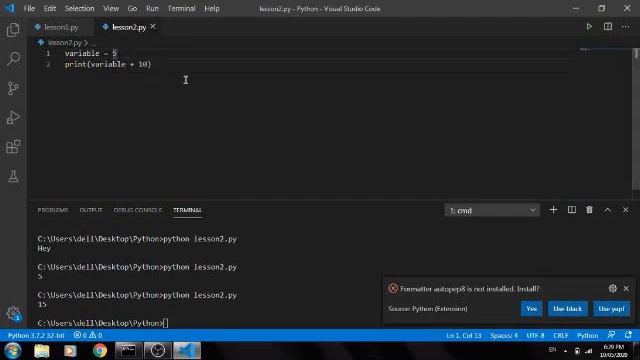Screen dimensions: 640x360
Task: Click the terminal prompt input line
Action: coord(103,323)
